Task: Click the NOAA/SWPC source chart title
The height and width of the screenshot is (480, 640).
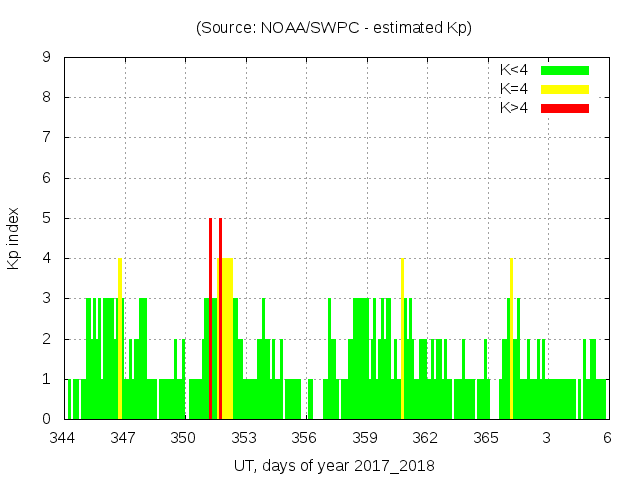Action: (334, 28)
